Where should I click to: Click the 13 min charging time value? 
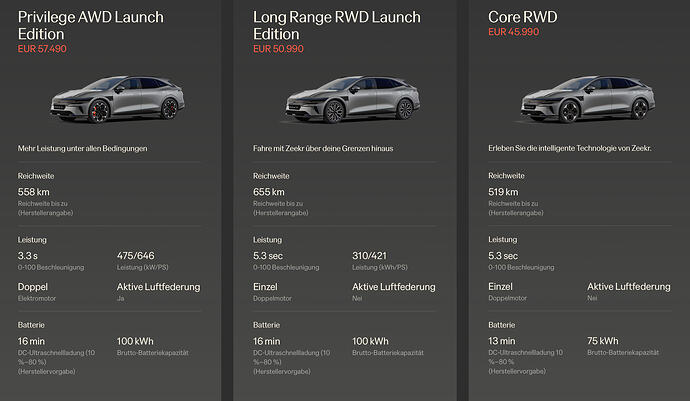505,340
